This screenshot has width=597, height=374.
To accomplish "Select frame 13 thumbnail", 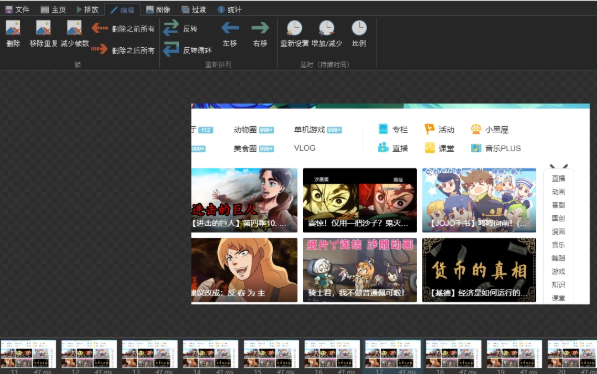I will [x=150, y=354].
